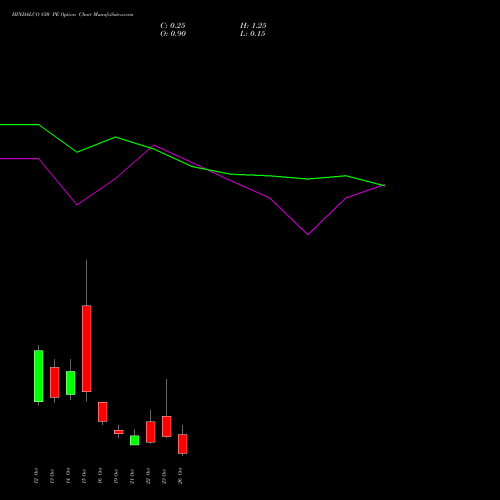The height and width of the screenshot is (500, 500).
Task: Select the open value 'O: 0.90'
Action: click(x=173, y=34)
